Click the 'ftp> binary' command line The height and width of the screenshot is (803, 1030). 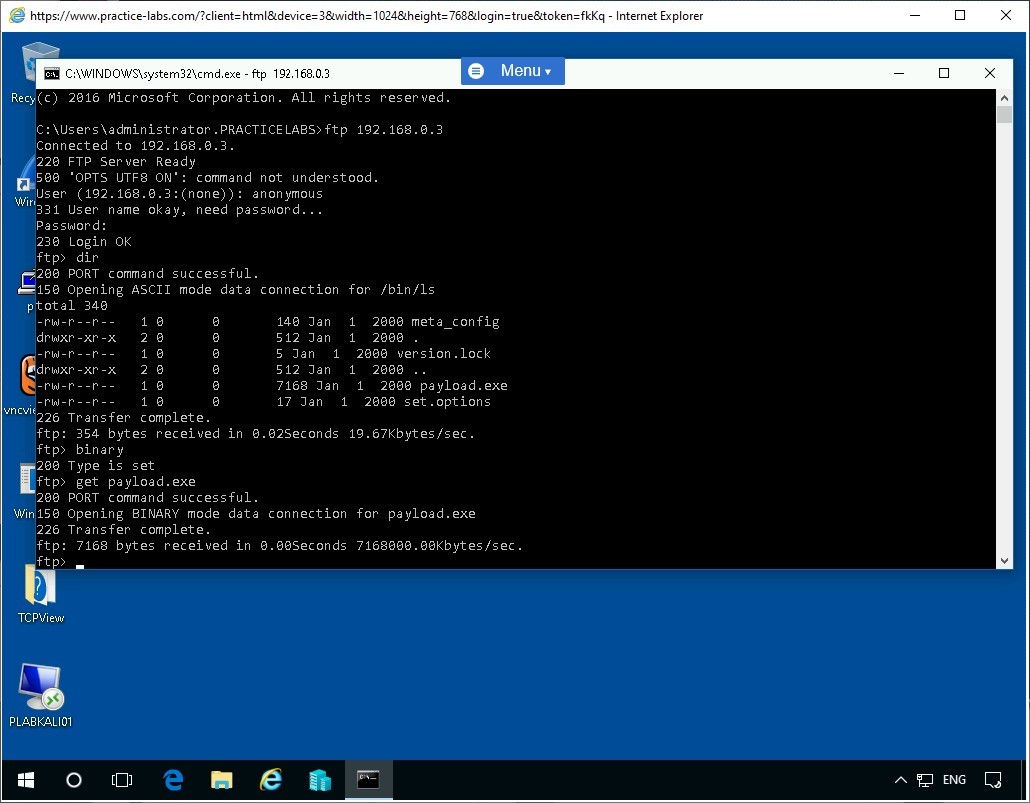79,449
